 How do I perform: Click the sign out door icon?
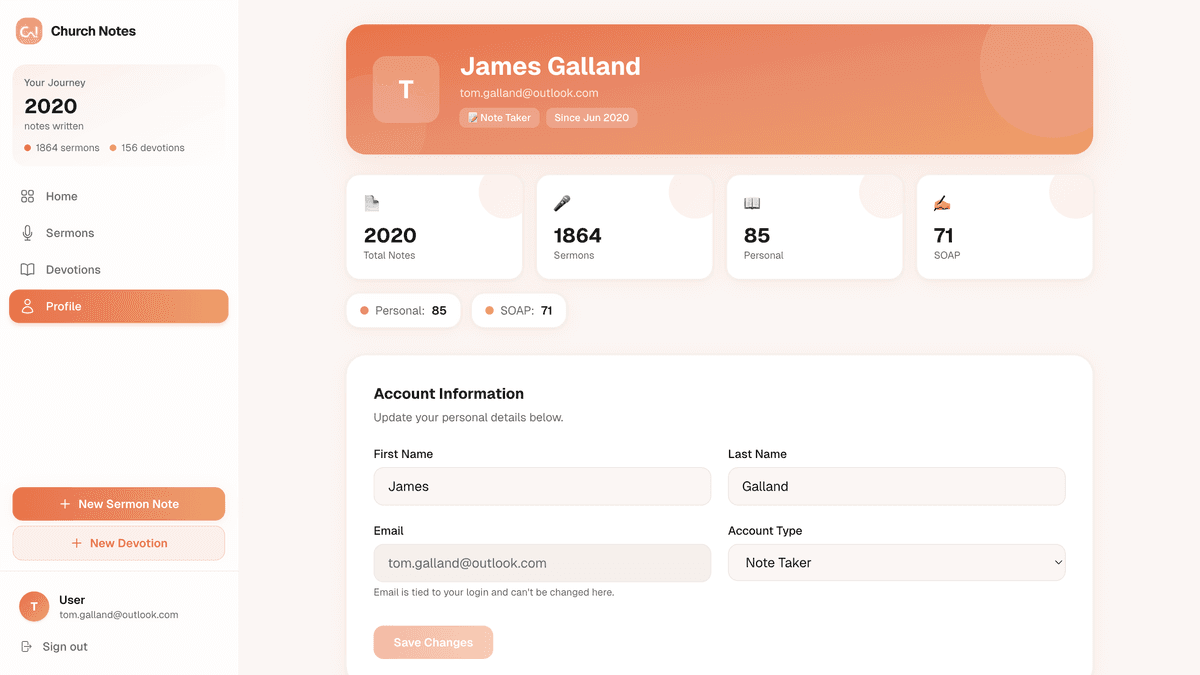[25, 646]
